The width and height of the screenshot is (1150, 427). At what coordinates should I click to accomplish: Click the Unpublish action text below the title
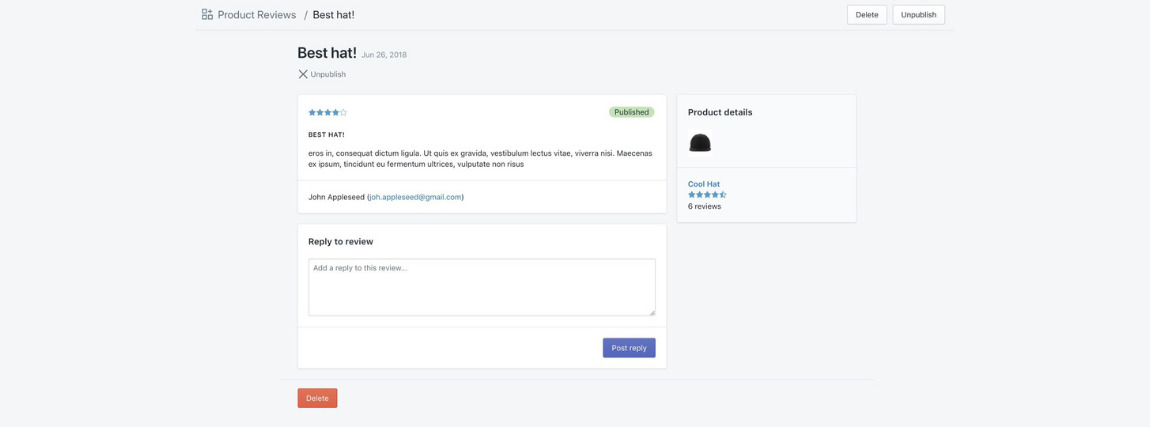tap(328, 74)
